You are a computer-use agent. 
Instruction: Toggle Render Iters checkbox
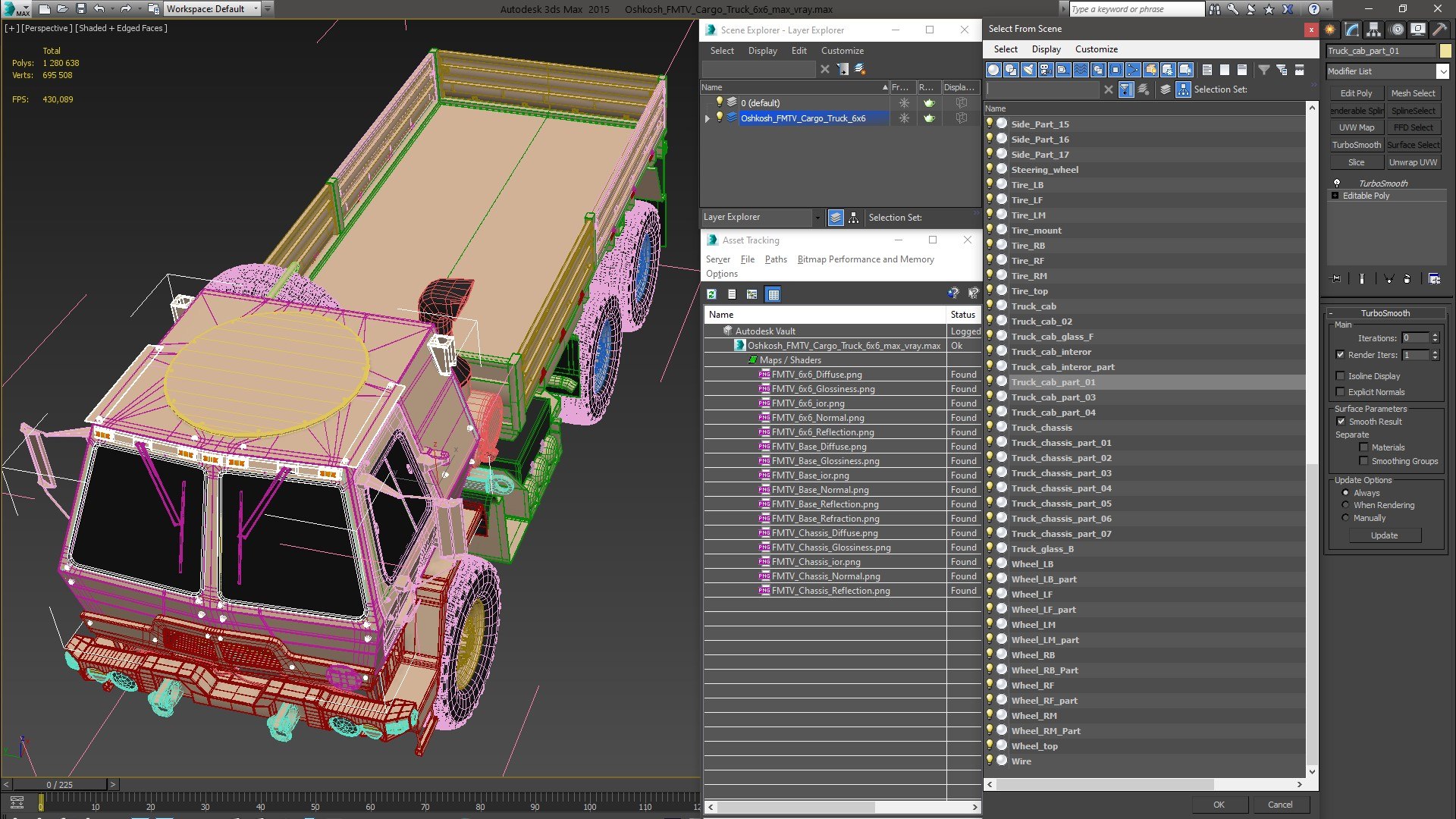coord(1340,355)
